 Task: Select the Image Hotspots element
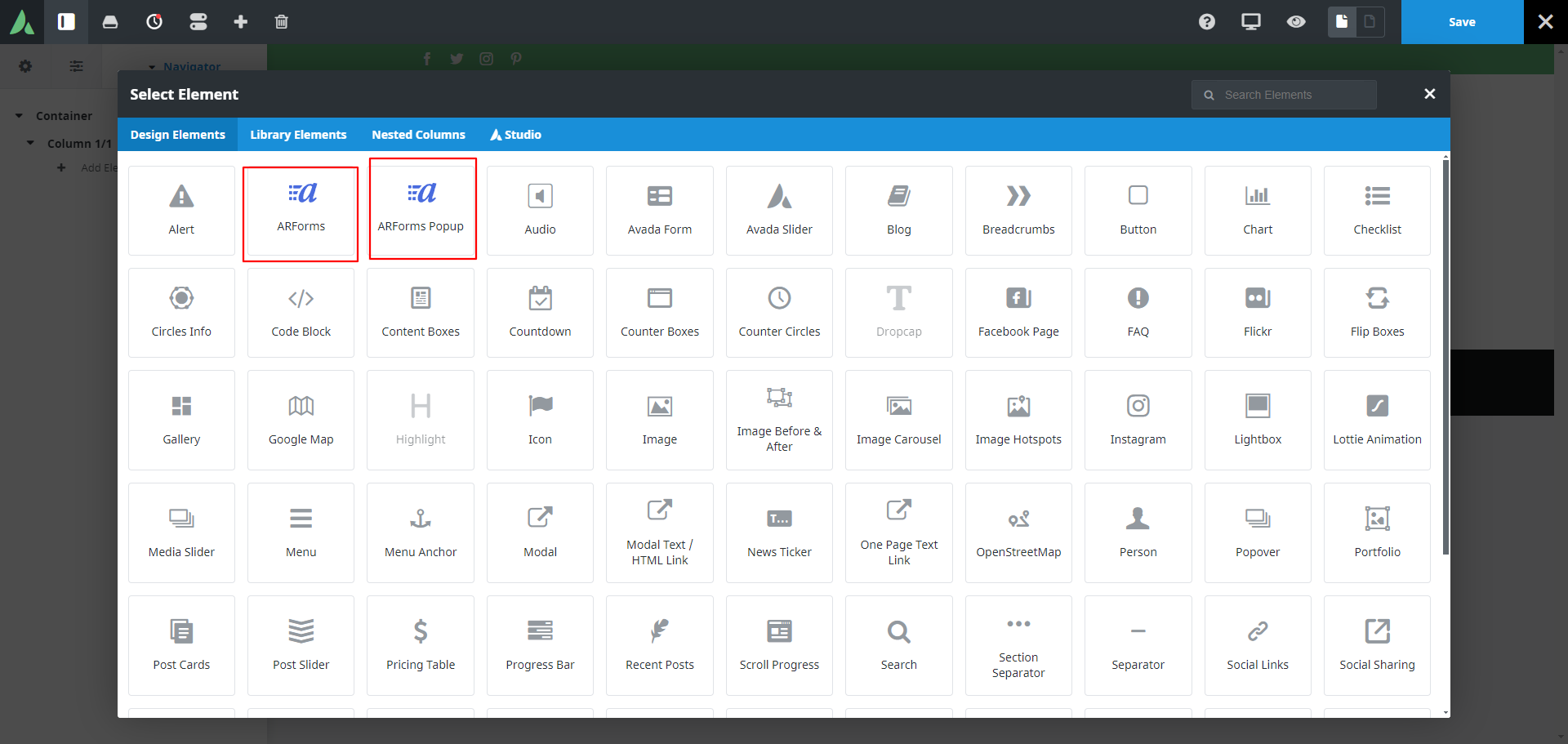click(1018, 420)
